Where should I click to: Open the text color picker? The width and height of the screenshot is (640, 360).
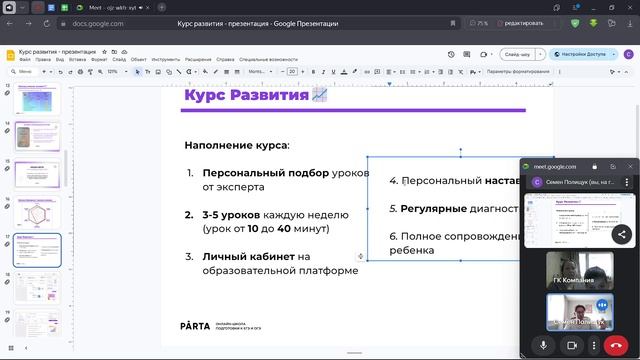344,72
